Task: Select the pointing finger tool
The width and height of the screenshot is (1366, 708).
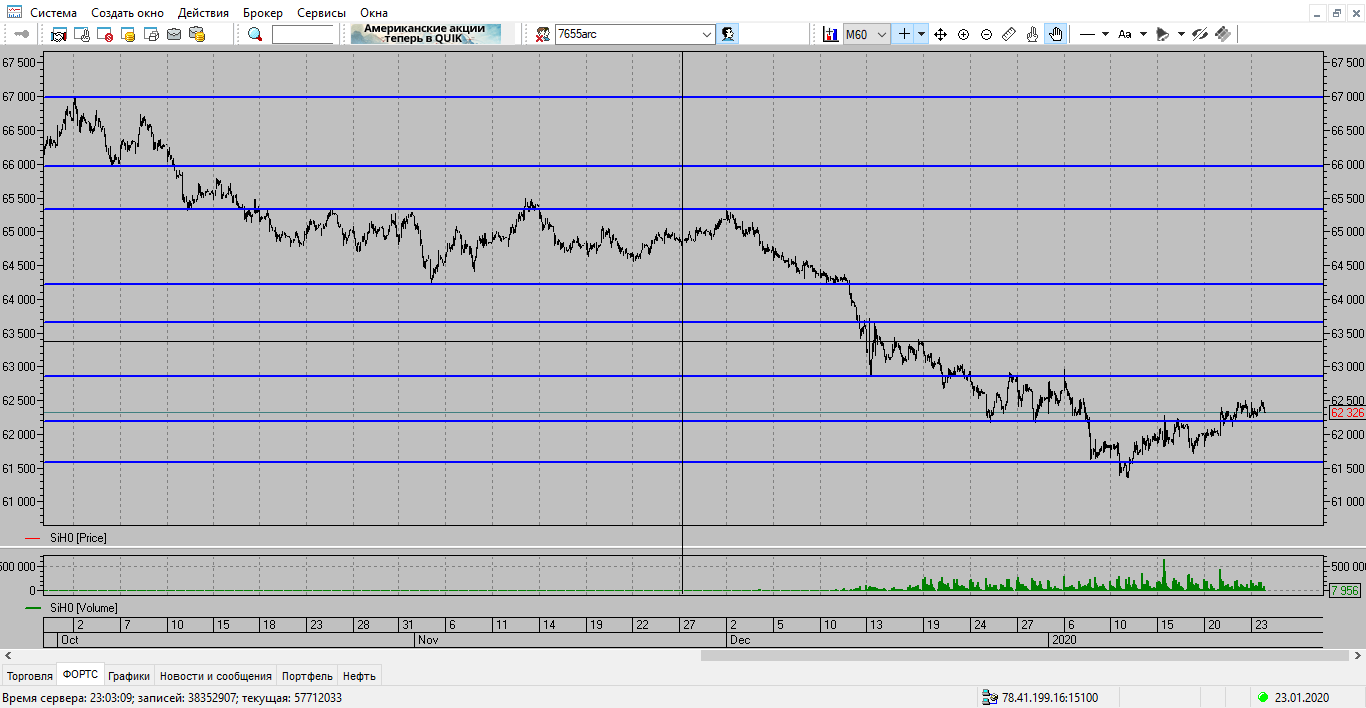Action: click(1032, 34)
